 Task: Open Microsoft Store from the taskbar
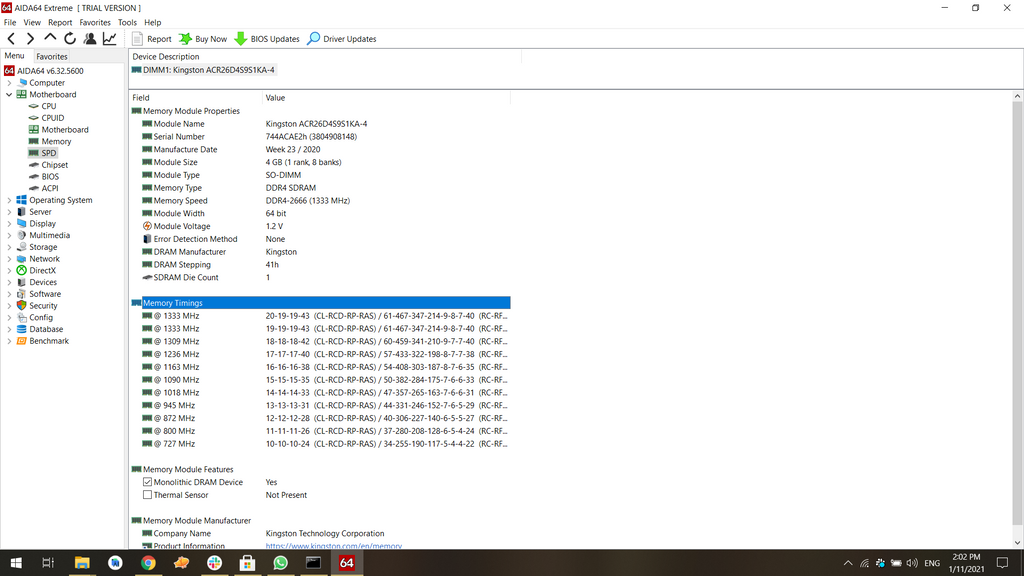(248, 563)
